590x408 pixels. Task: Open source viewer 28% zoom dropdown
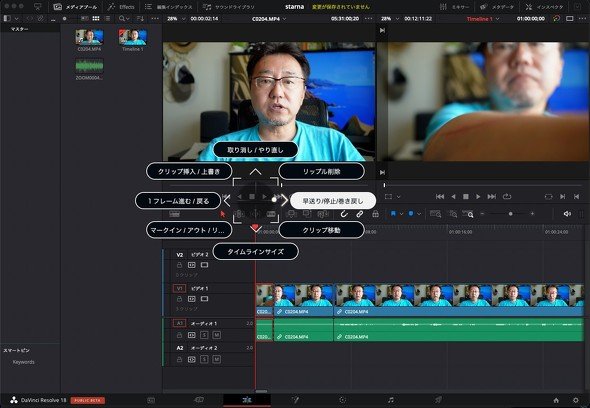[176, 18]
